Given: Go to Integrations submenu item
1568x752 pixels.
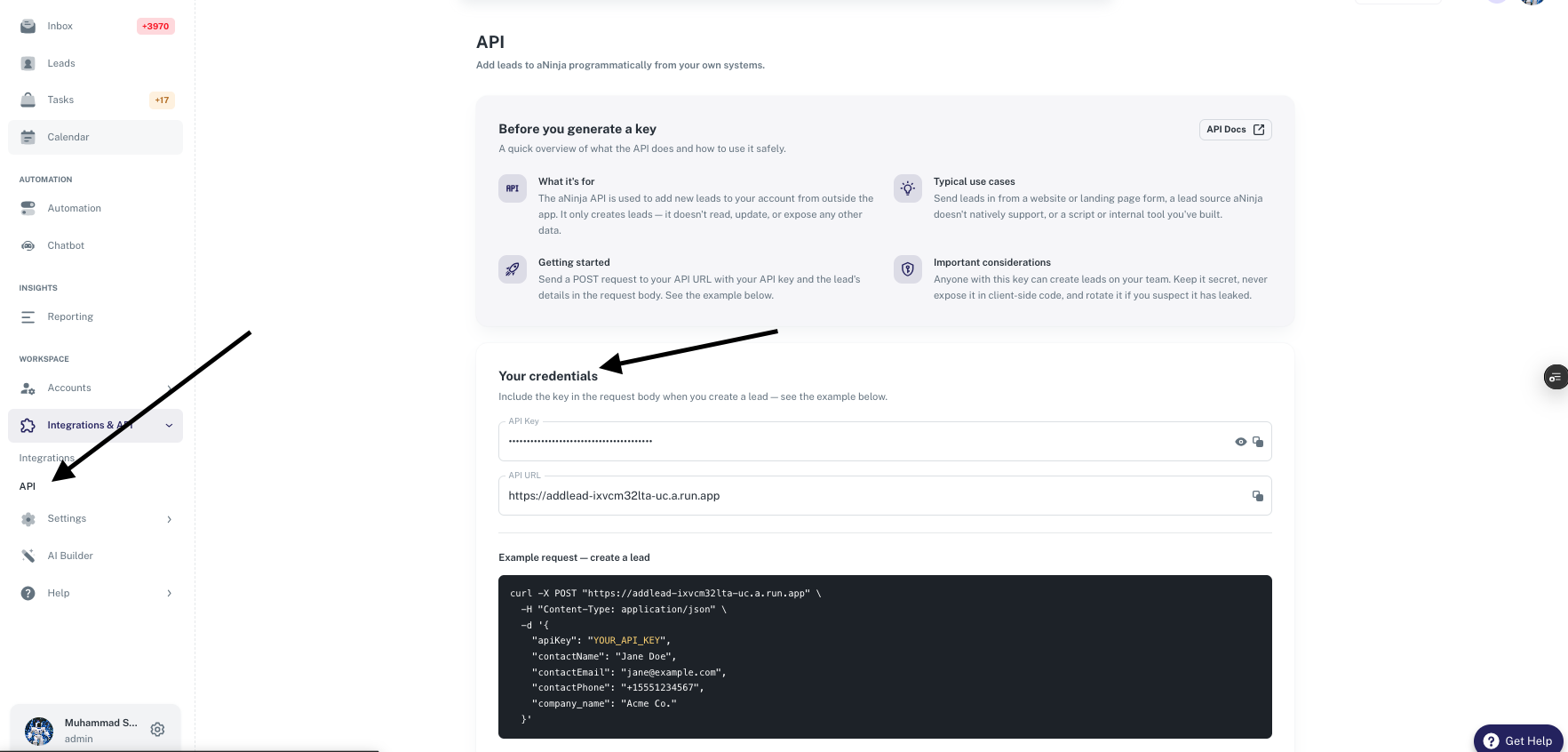Looking at the screenshot, I should pos(47,458).
